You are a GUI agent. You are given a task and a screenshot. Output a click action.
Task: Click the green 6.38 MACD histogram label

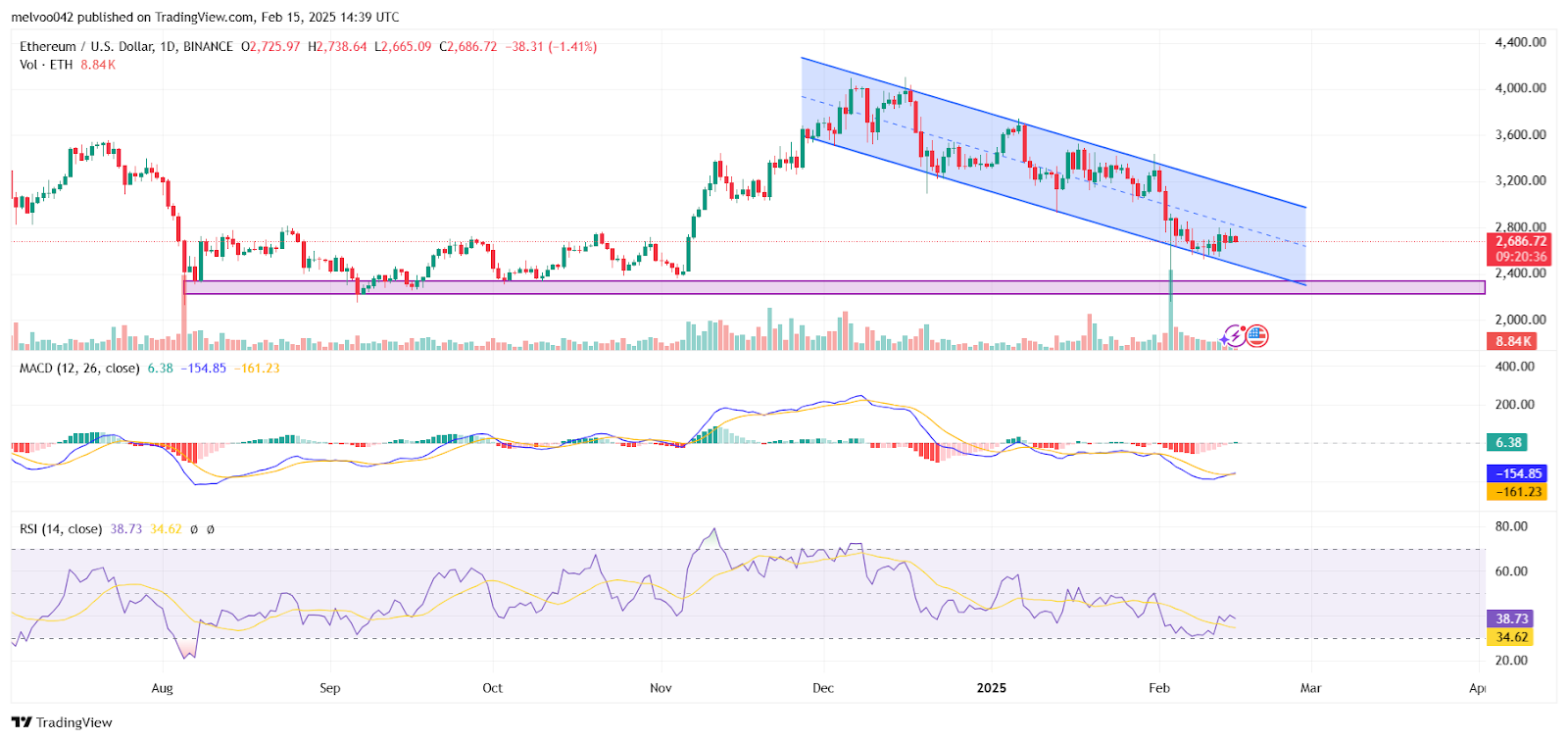click(1507, 443)
